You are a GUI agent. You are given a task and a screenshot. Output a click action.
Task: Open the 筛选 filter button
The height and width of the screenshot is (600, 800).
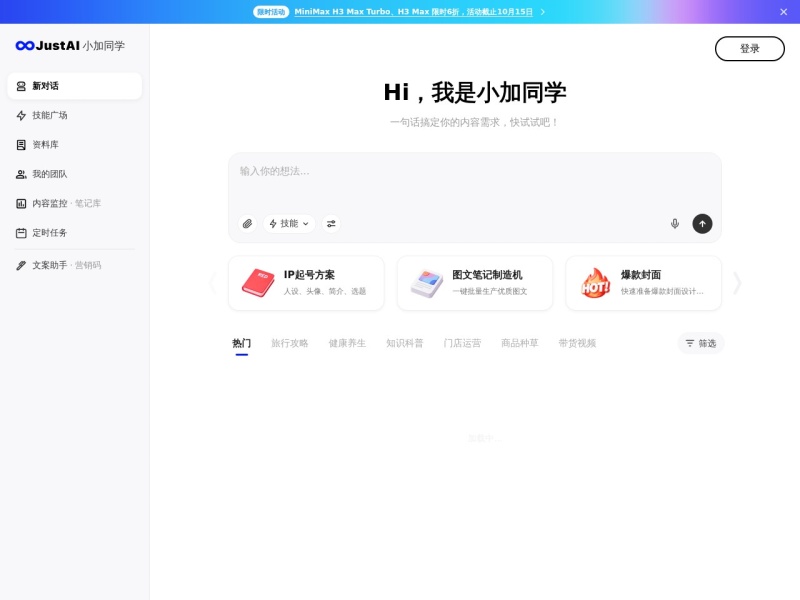click(x=701, y=343)
